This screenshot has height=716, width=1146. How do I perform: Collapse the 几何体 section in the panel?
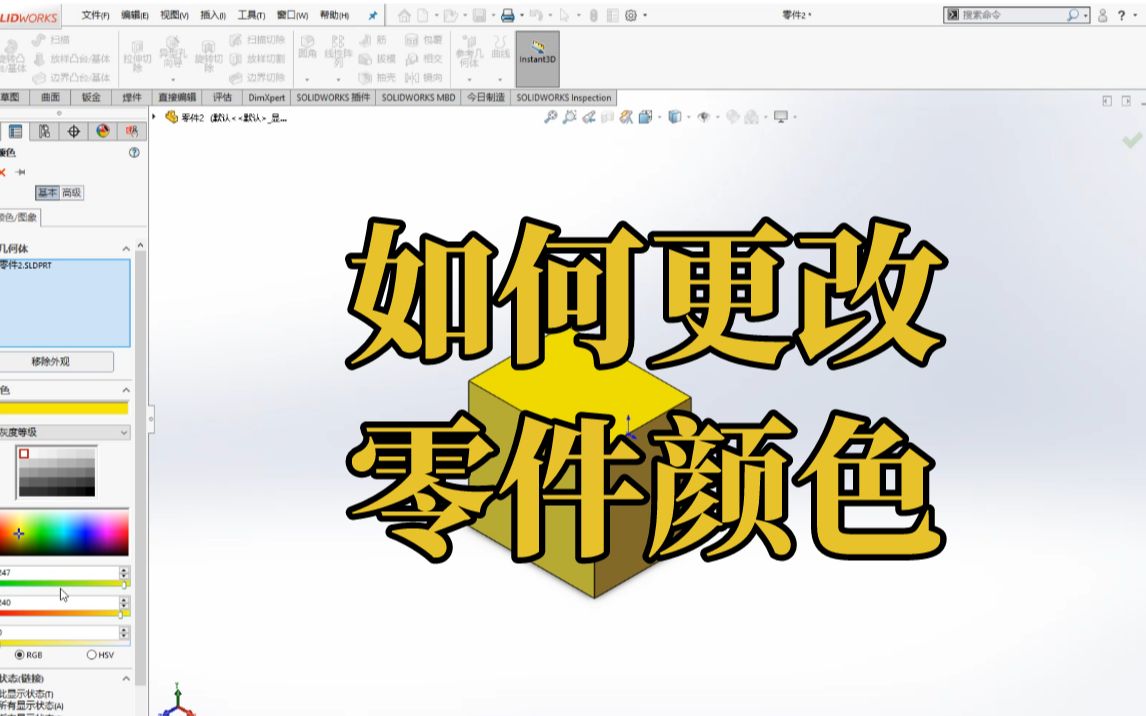click(x=125, y=247)
